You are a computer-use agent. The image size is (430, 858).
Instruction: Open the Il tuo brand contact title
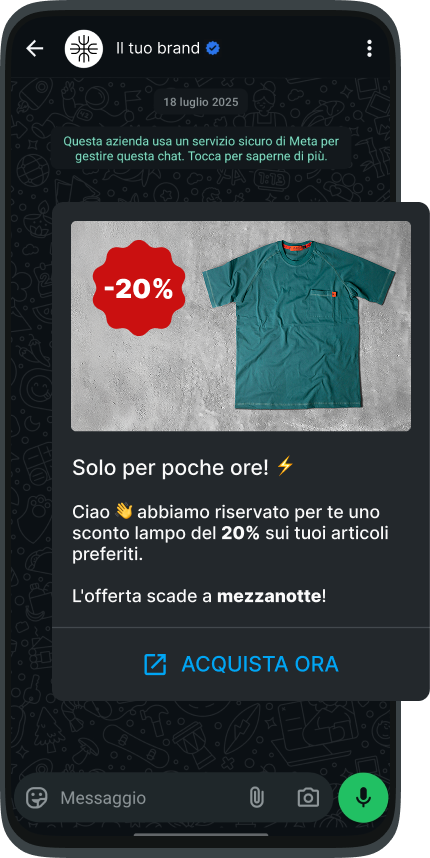158,49
